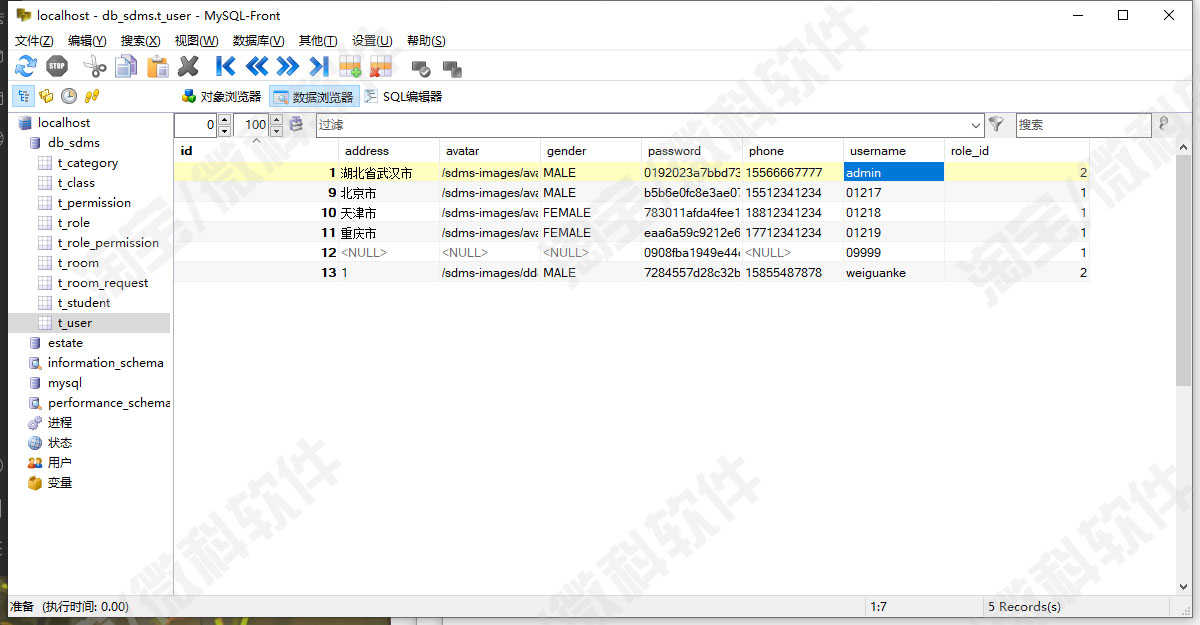This screenshot has height=625, width=1200.
Task: Select the t_room table
Action: (78, 262)
